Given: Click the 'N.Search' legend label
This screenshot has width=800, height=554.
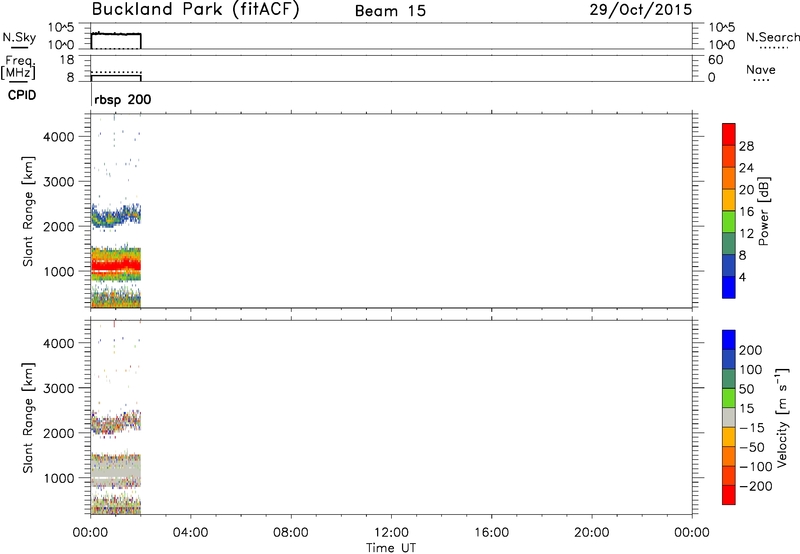Looking at the screenshot, I should click(x=772, y=37).
